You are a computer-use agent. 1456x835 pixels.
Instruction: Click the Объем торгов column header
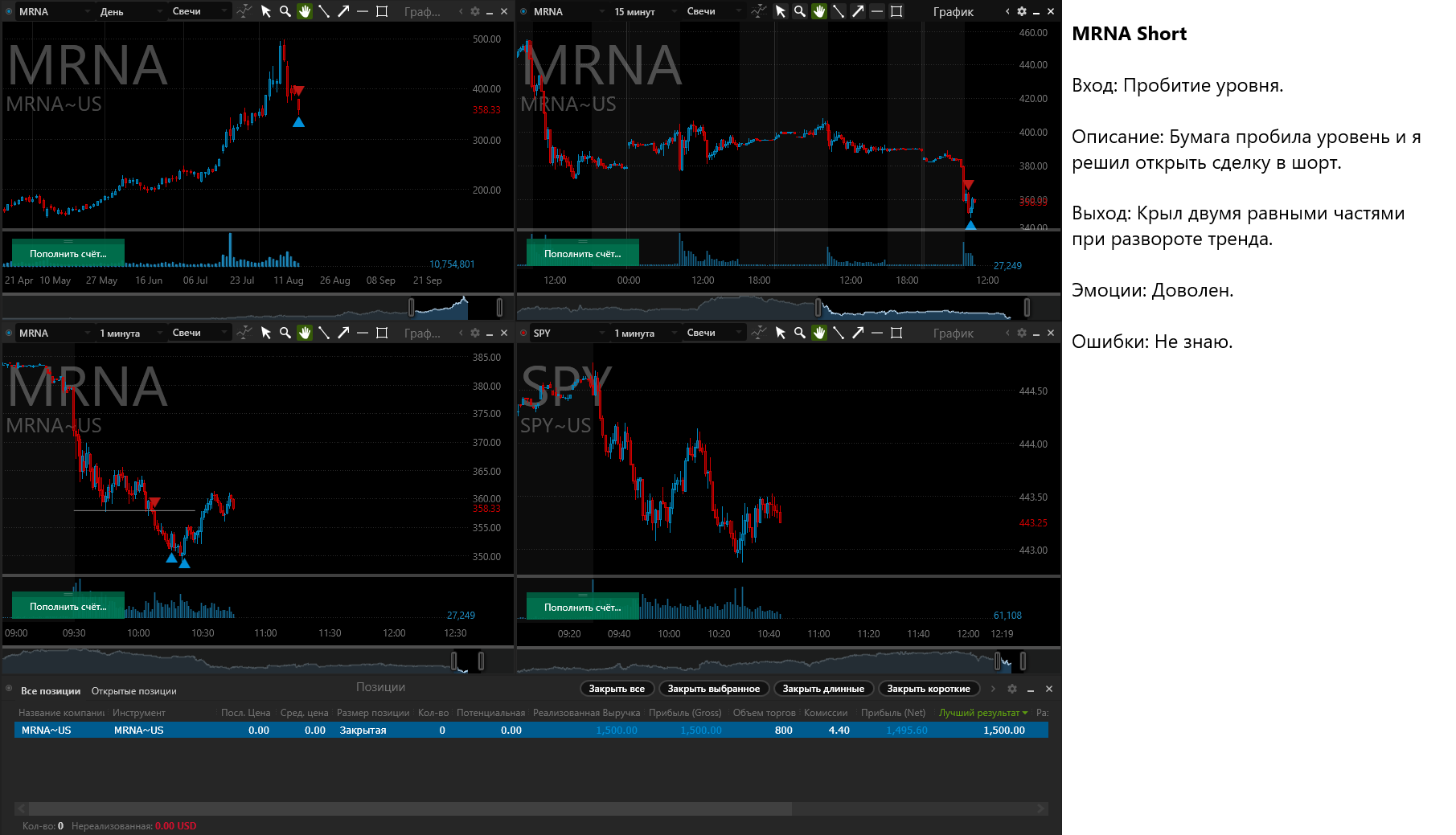[x=764, y=713]
